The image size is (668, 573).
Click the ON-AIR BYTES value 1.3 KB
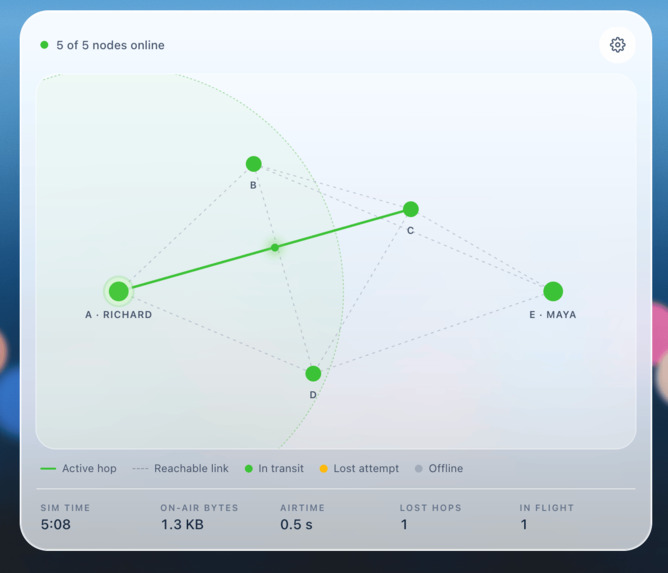182,524
